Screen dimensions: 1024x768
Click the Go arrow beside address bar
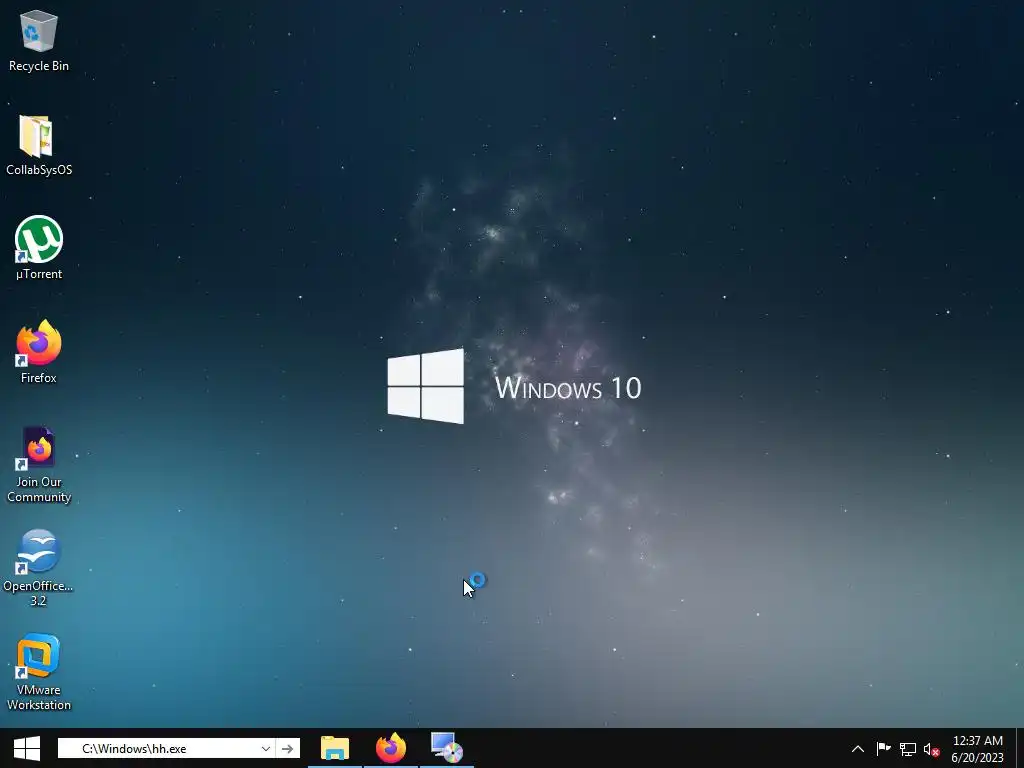point(287,748)
